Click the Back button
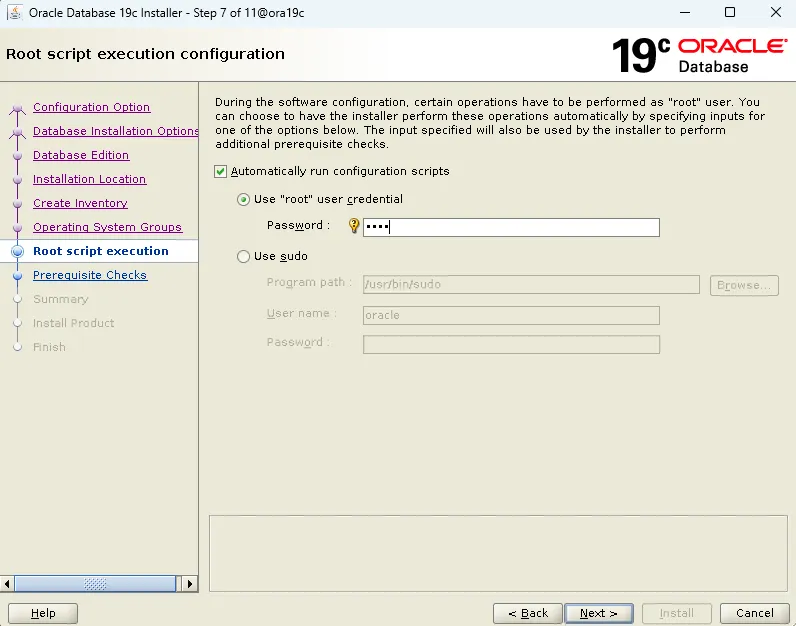The height and width of the screenshot is (626, 796). point(528,613)
